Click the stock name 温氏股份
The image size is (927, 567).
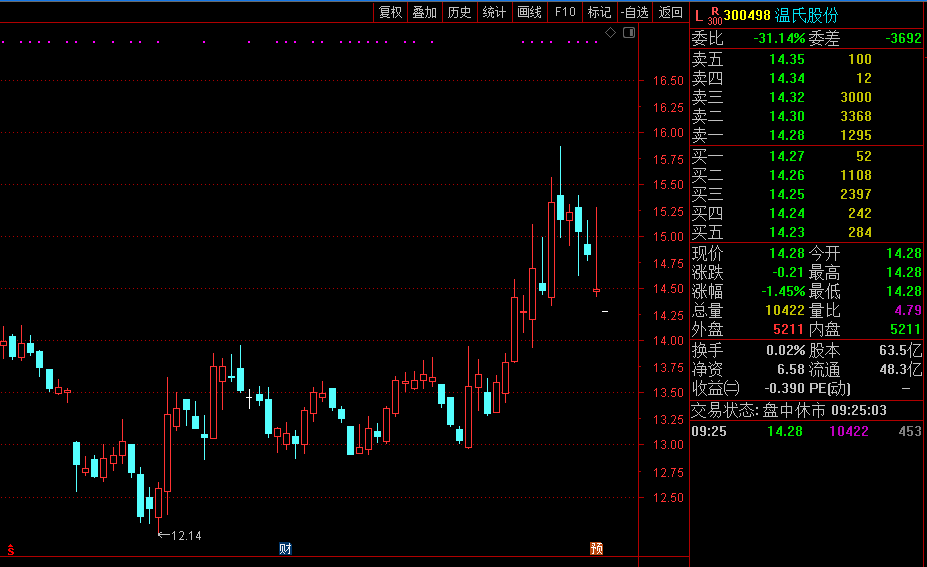tap(807, 15)
